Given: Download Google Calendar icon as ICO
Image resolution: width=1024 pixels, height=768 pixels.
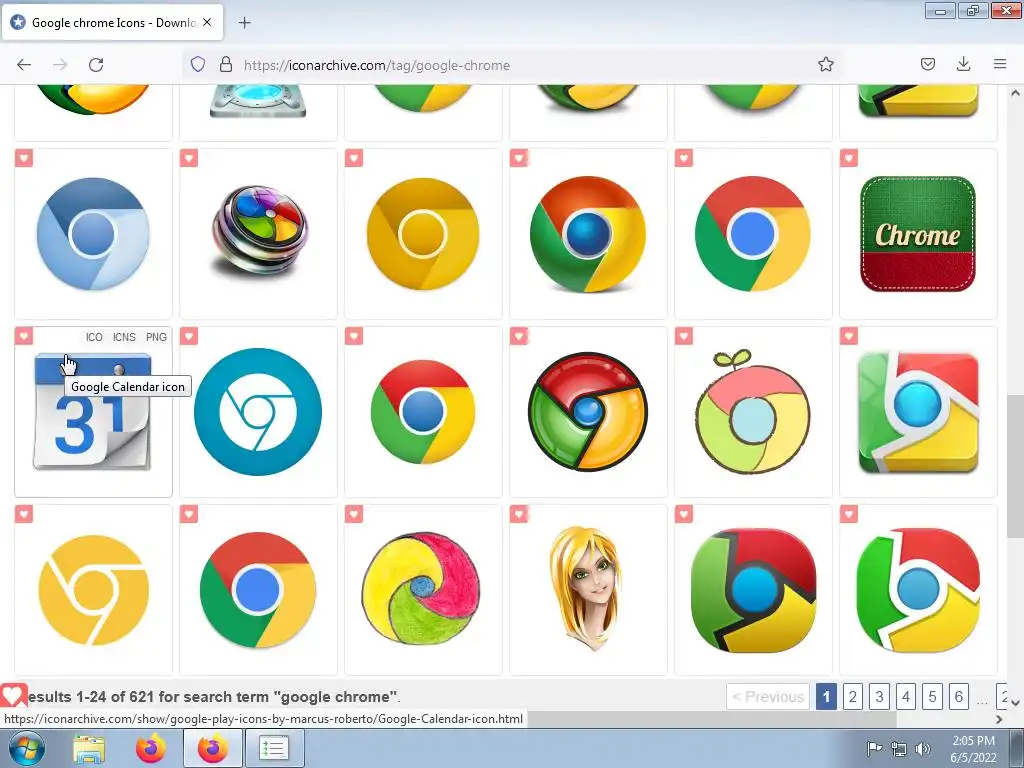Looking at the screenshot, I should pos(94,337).
